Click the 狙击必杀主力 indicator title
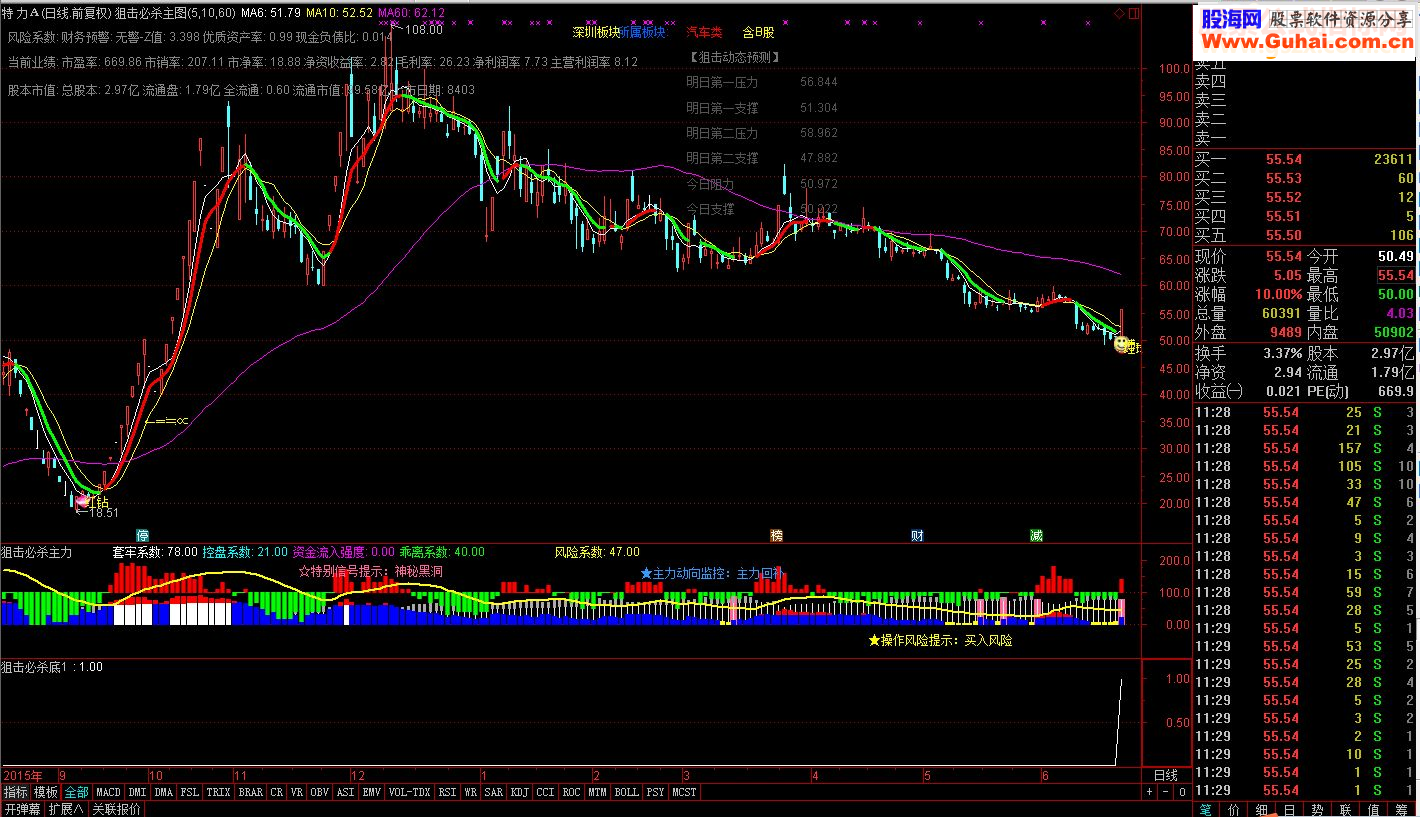1420x817 pixels. pos(37,552)
